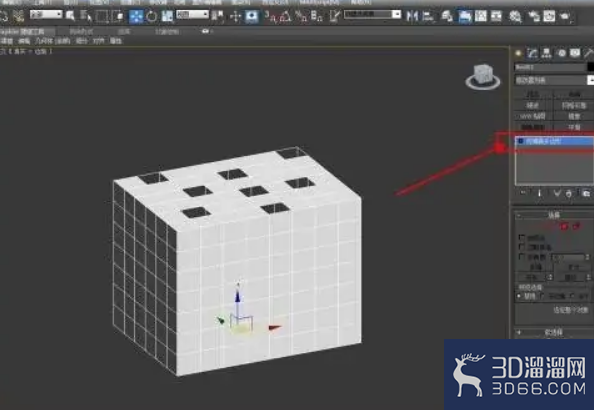Open the Schematic View
The width and height of the screenshot is (594, 410).
tap(496, 16)
